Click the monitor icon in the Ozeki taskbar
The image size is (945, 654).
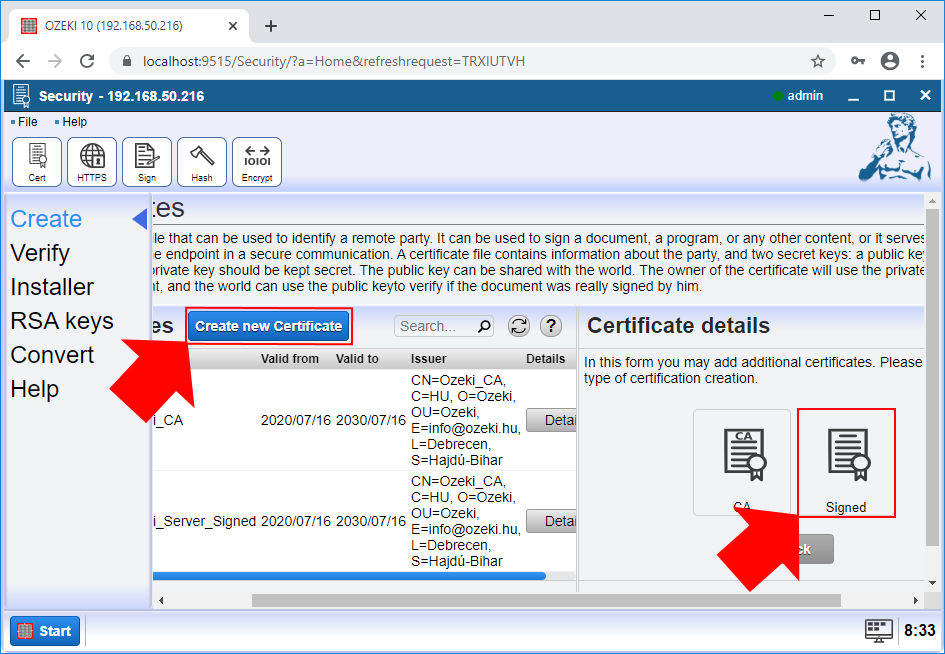point(879,630)
